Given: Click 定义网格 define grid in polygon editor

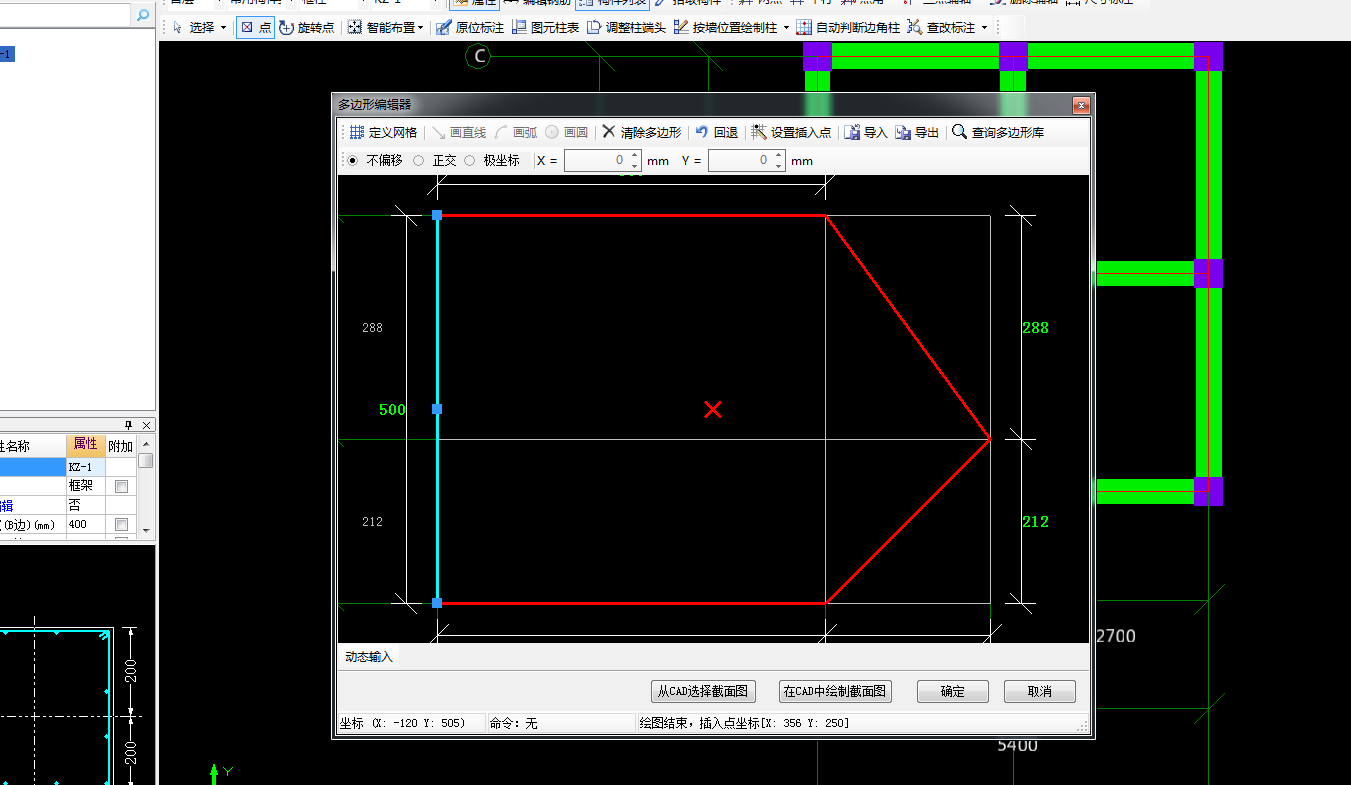Looking at the screenshot, I should [383, 132].
